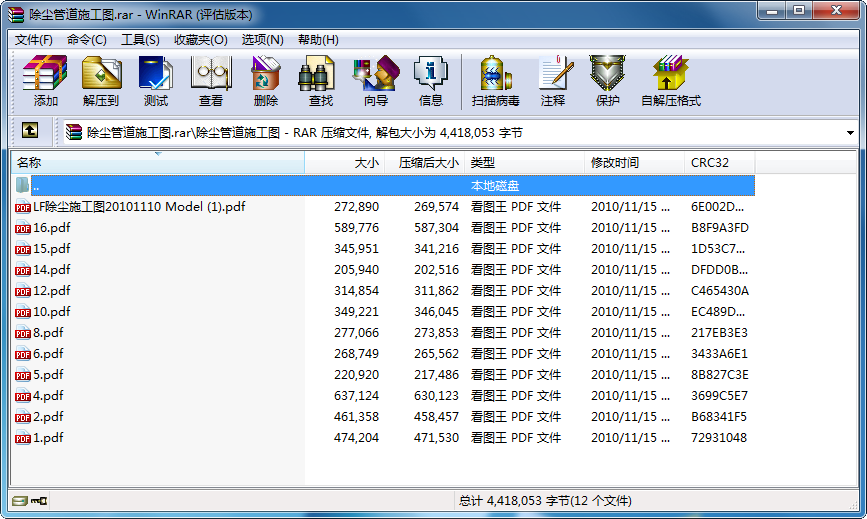The height and width of the screenshot is (519, 867).
Task: Click CRC32 value B68341F5
Action: coord(719,417)
